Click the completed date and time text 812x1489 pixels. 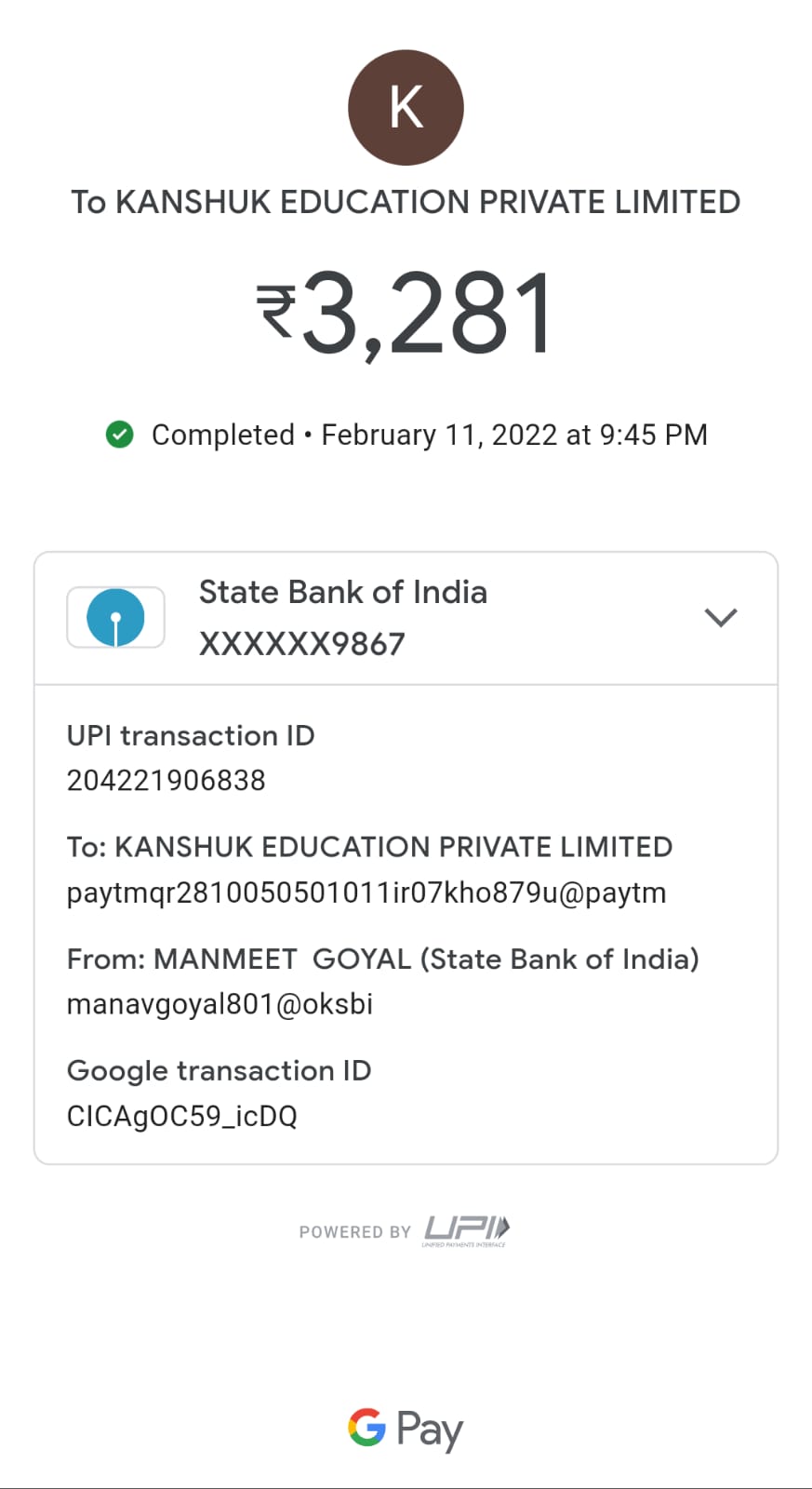tap(514, 435)
